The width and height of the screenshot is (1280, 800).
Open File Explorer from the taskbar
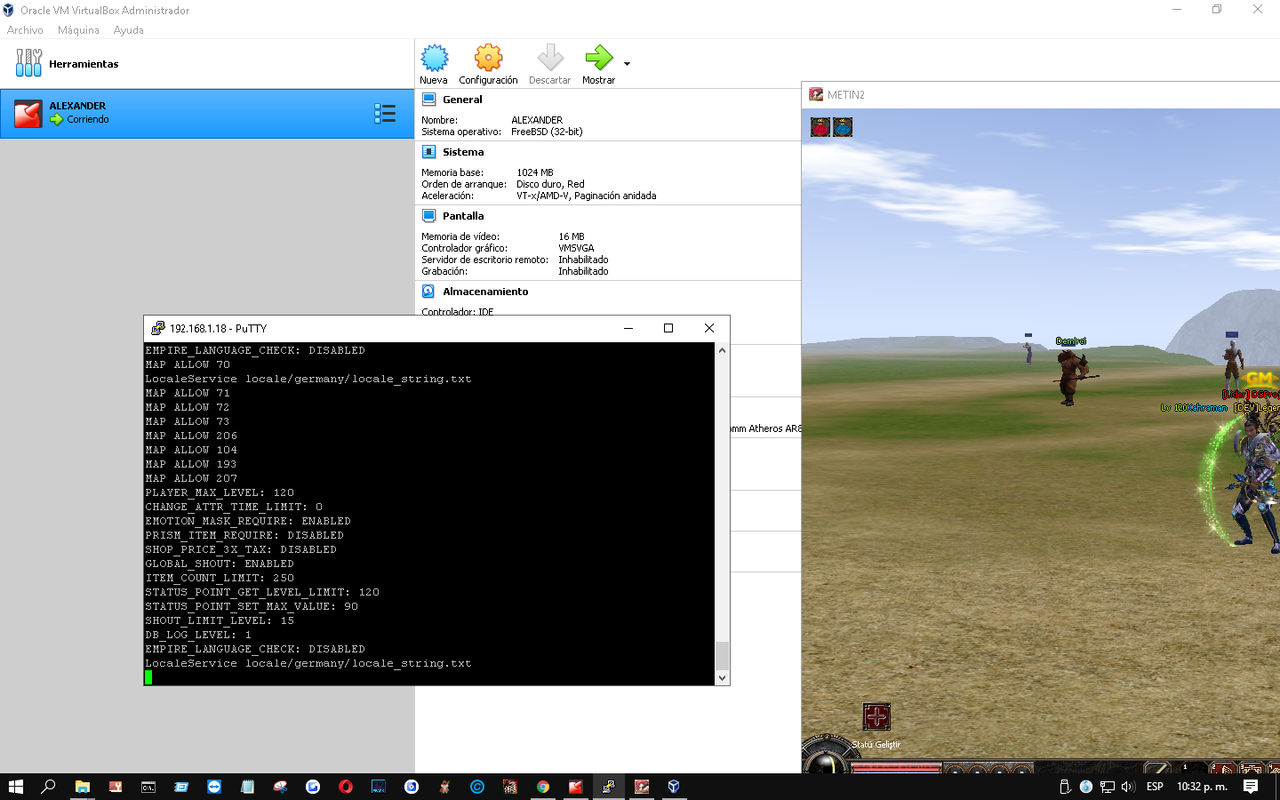tap(82, 787)
